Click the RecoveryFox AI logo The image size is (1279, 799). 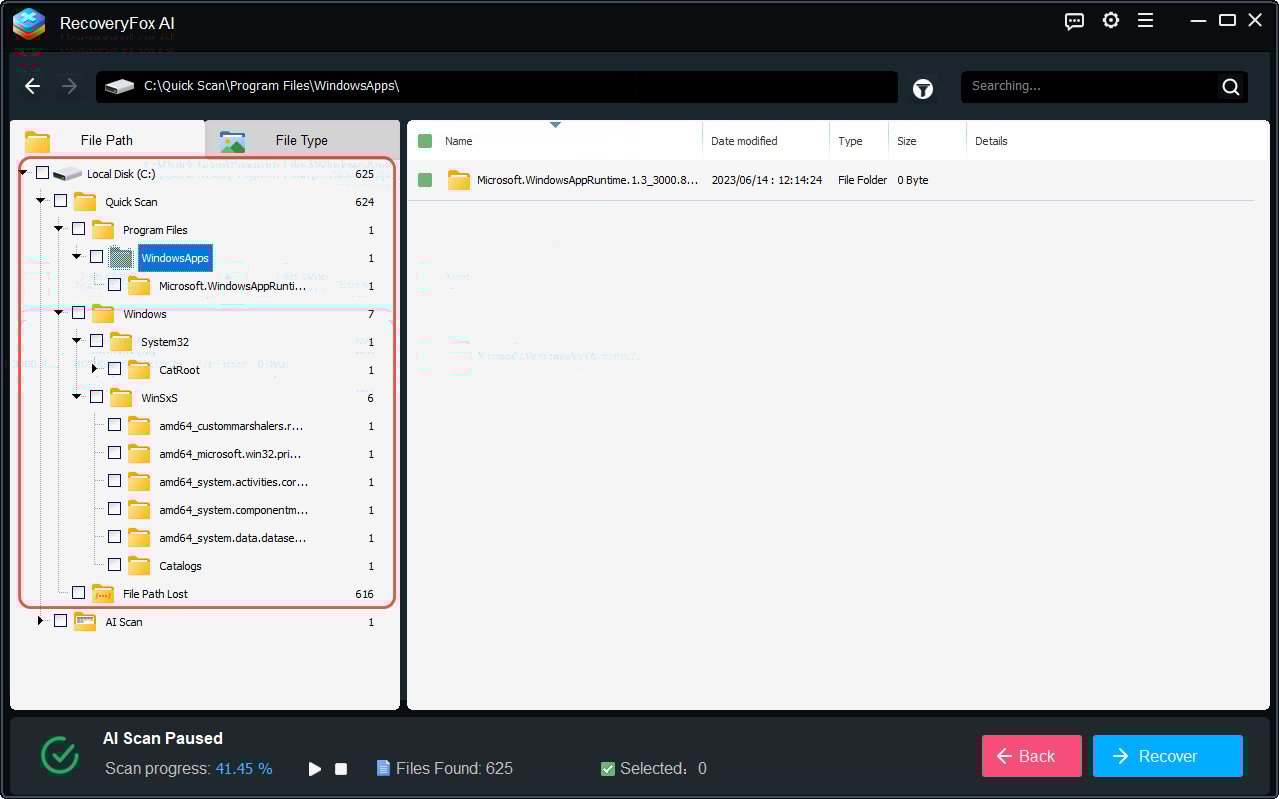click(29, 23)
